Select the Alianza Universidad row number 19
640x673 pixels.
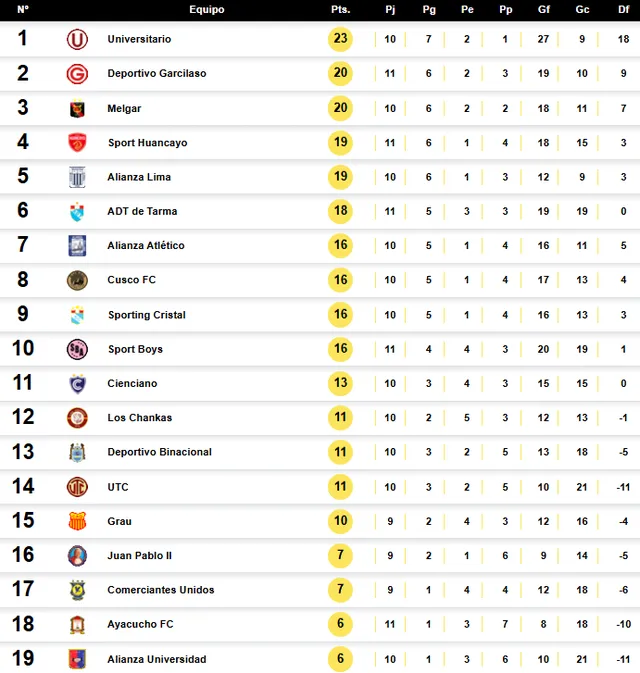23,658
